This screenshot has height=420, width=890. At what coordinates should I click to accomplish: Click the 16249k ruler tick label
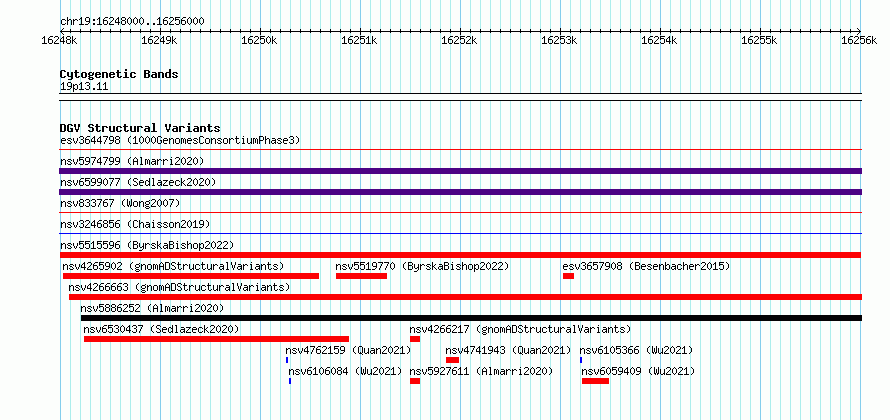159,40
